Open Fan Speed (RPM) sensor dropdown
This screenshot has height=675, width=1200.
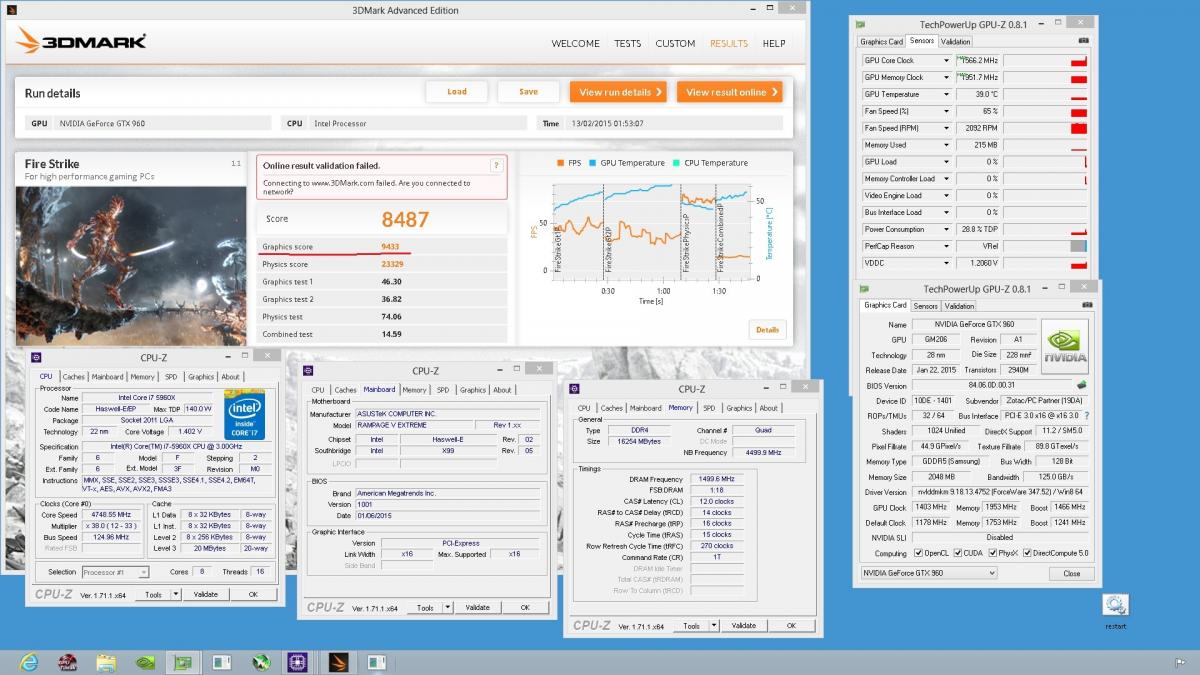[946, 128]
